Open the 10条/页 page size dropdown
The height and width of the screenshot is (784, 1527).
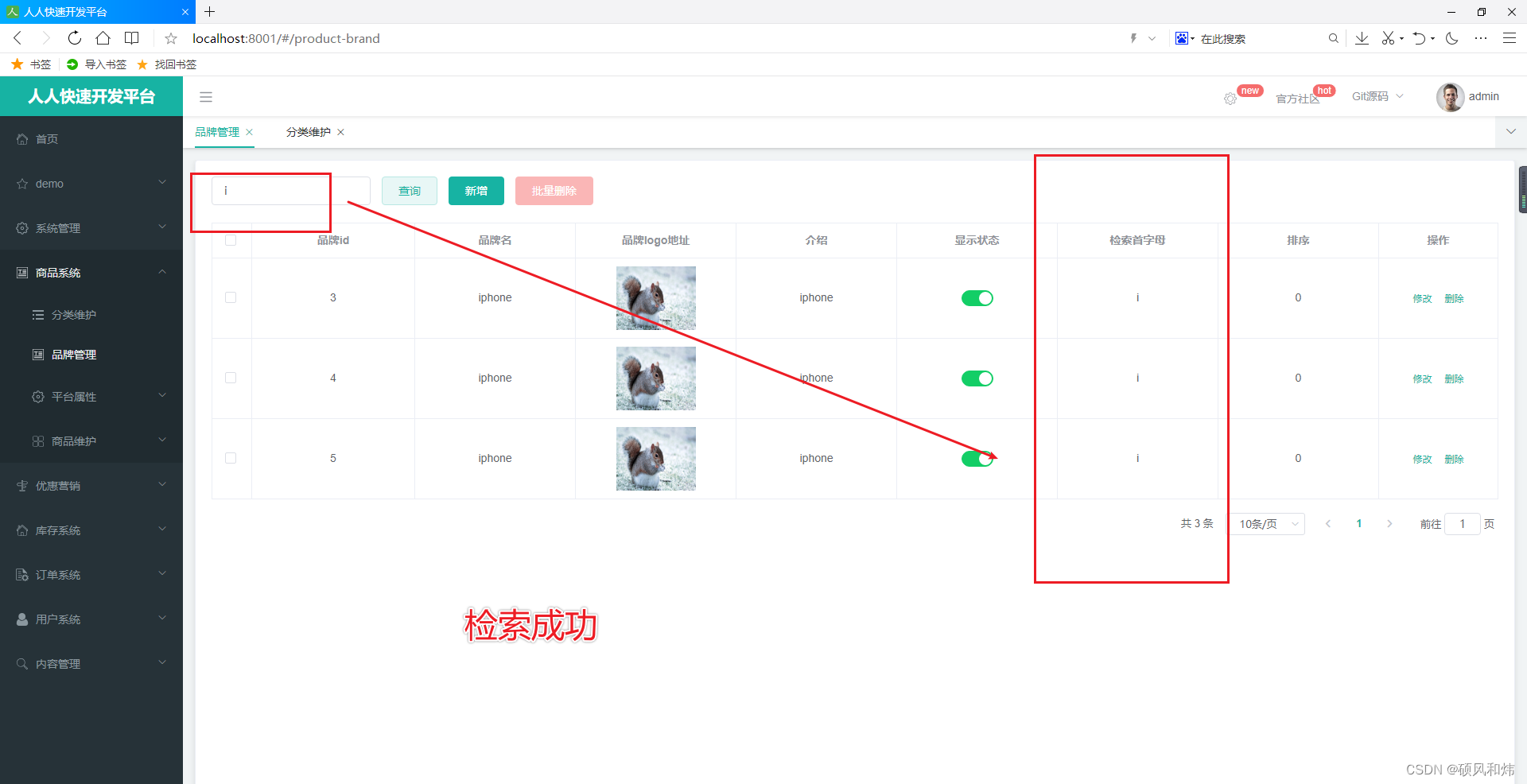click(x=1267, y=524)
